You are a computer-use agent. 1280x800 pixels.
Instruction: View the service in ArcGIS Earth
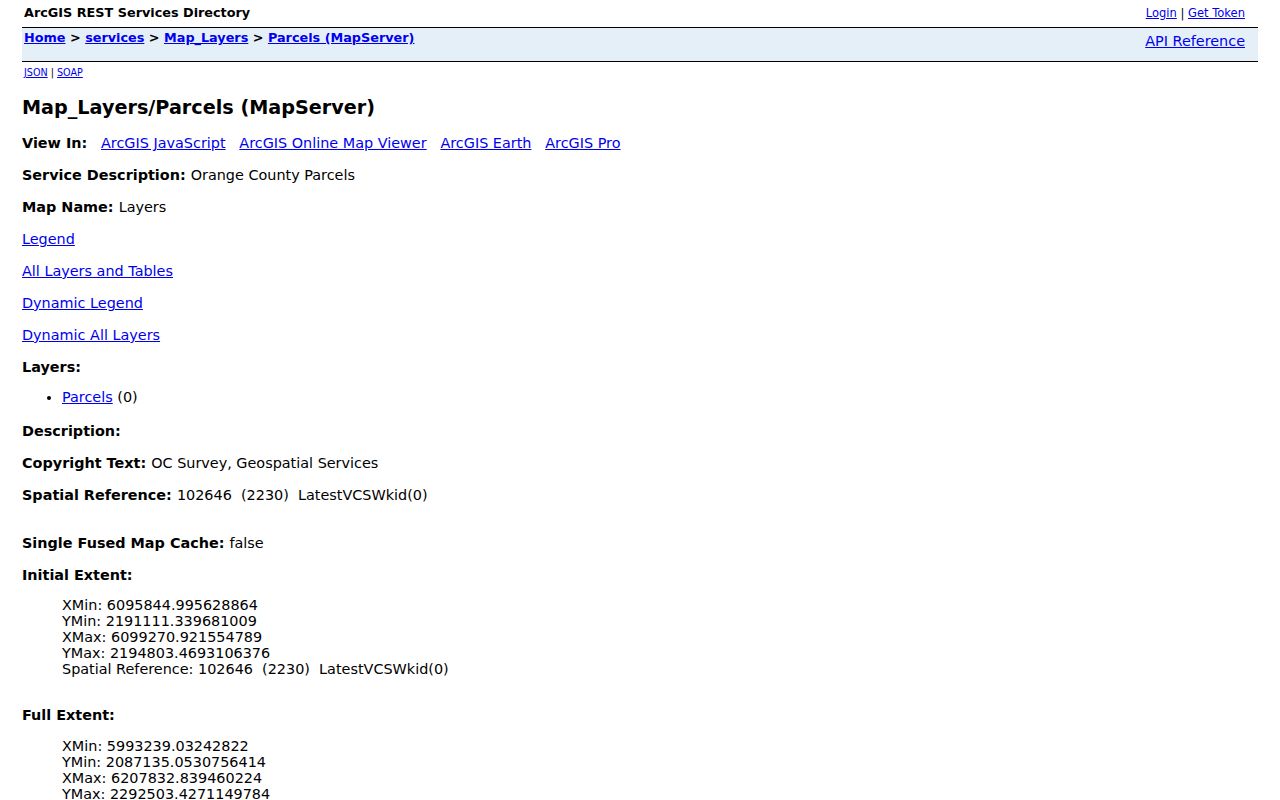pyautogui.click(x=486, y=143)
